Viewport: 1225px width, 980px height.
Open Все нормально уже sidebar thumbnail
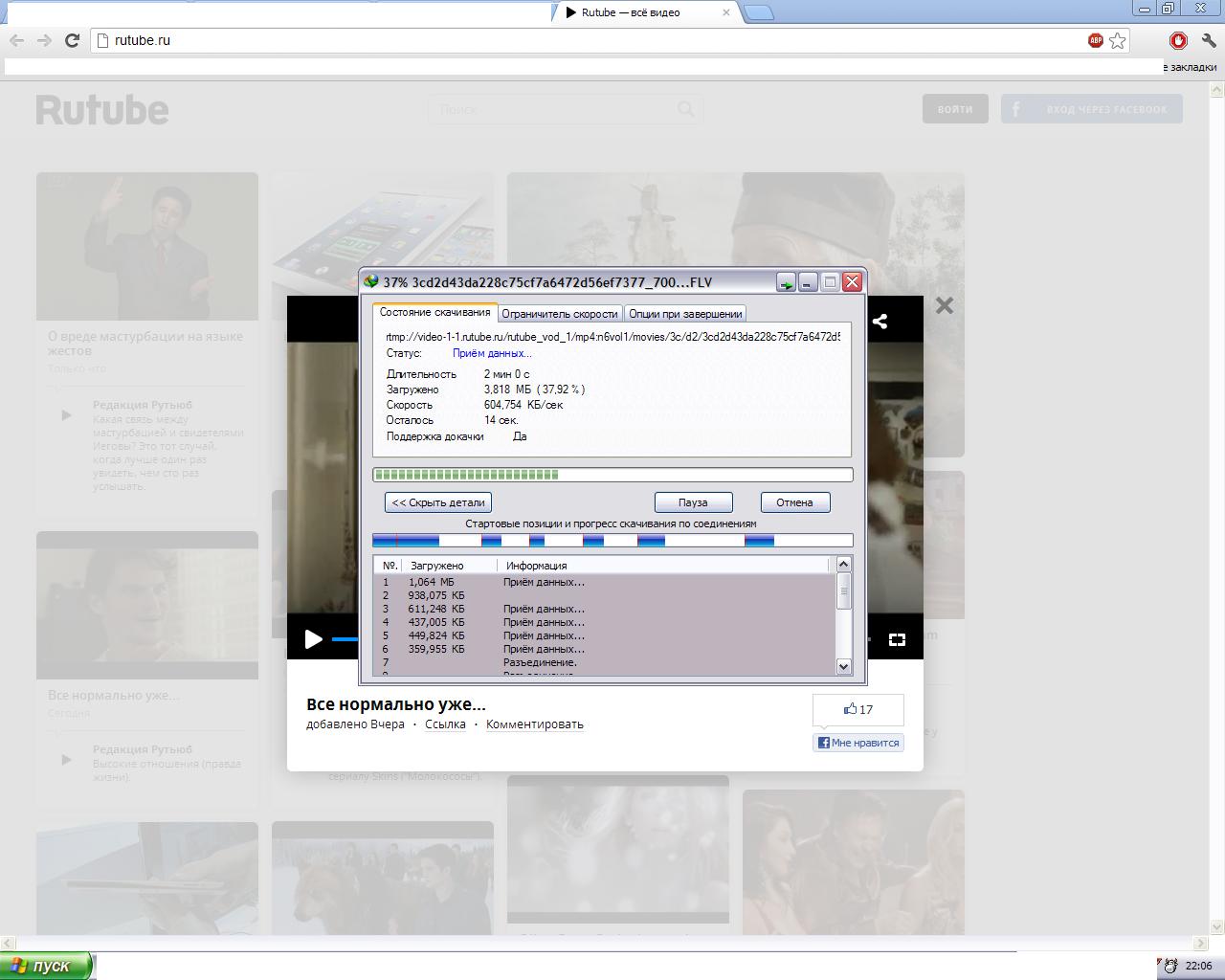pos(147,605)
